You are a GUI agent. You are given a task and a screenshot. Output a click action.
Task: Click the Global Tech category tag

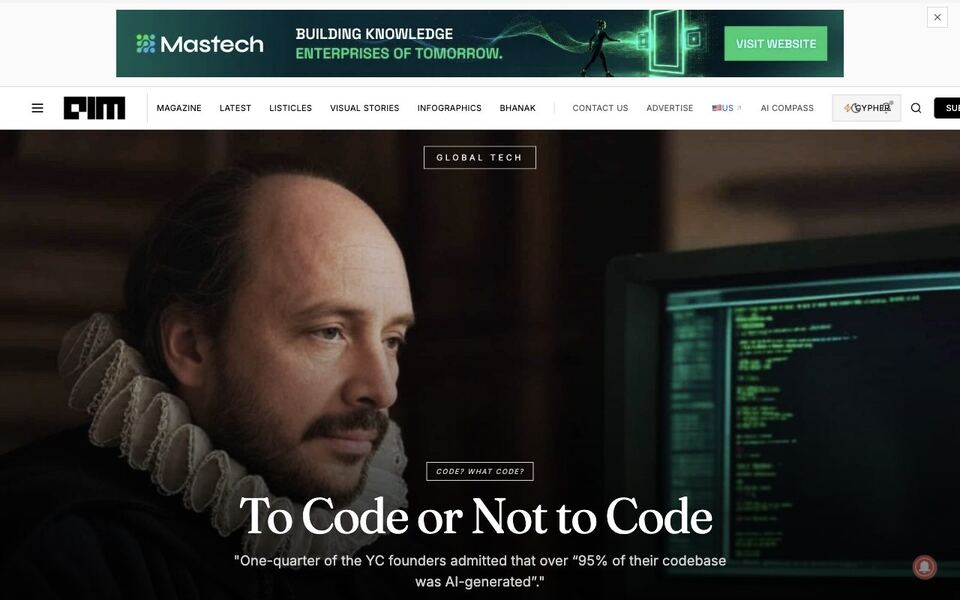(479, 157)
